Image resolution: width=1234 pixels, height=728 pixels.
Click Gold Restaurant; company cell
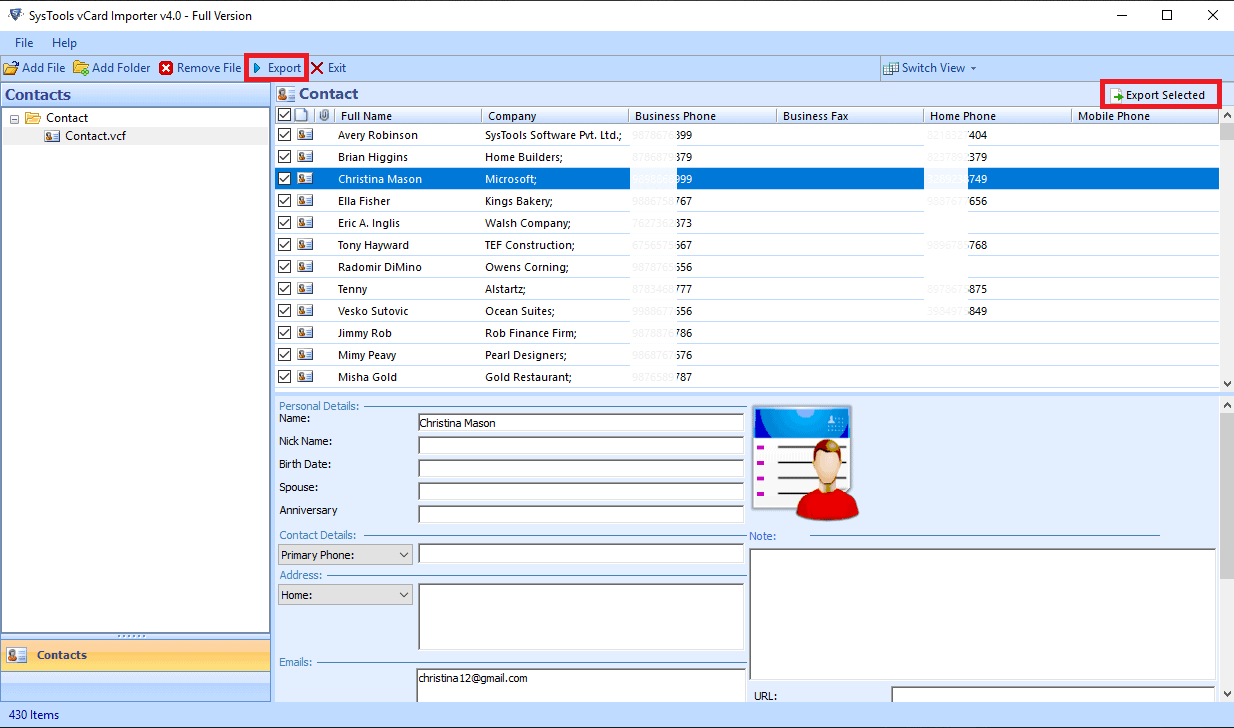pyautogui.click(x=528, y=377)
